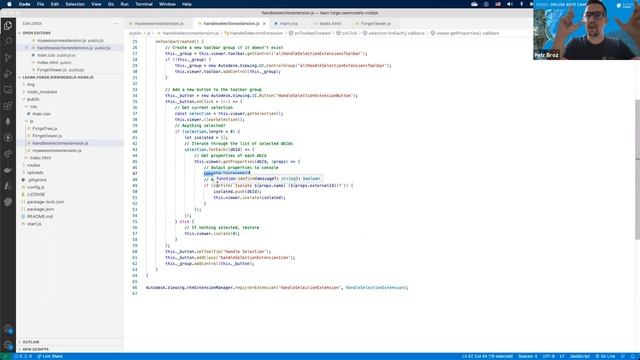Open the Accounts icon in activity bar
The height and width of the screenshot is (360, 640).
click(8, 329)
